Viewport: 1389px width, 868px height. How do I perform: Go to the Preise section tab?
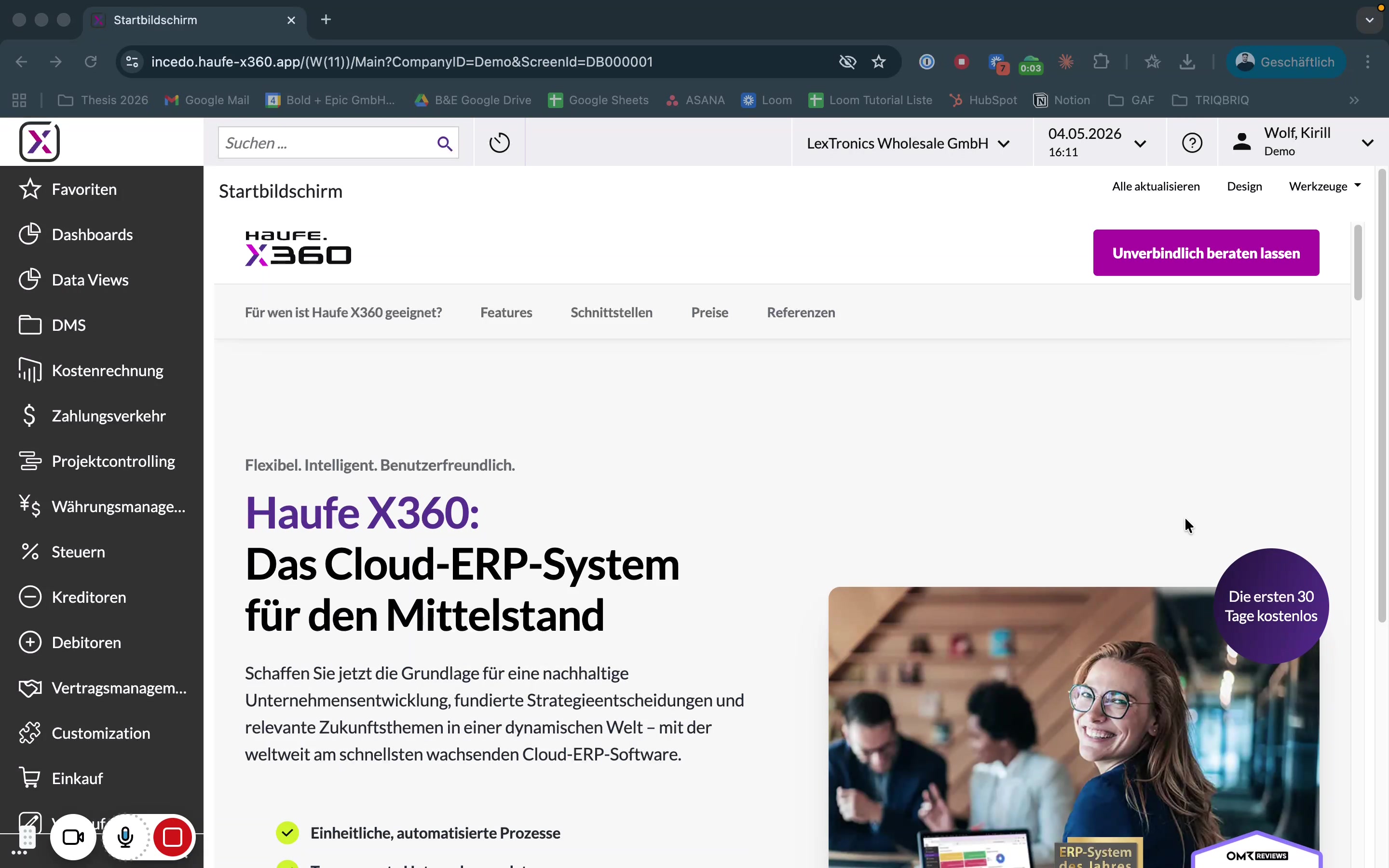click(x=709, y=312)
